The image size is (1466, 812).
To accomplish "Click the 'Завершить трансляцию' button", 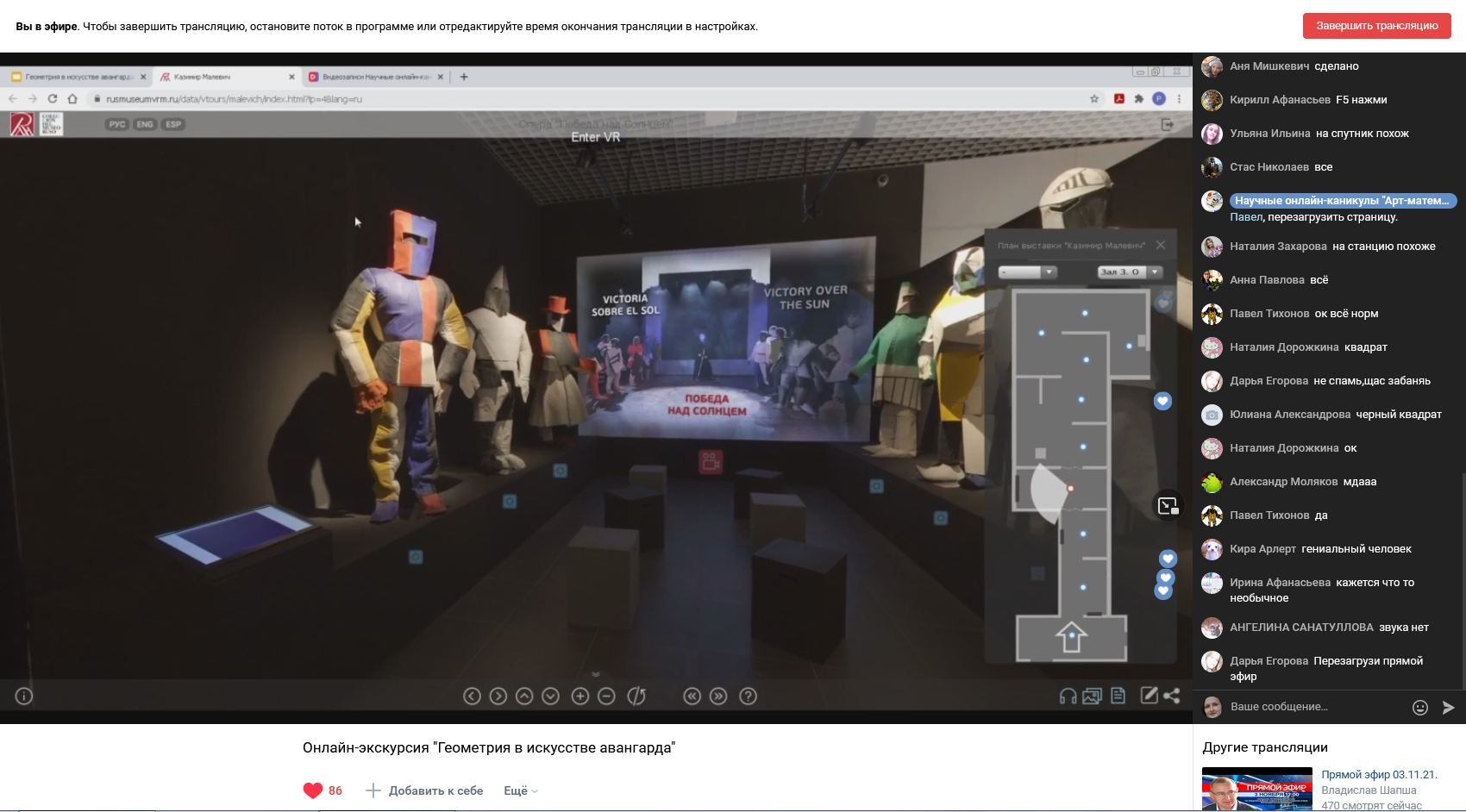I will [1376, 26].
